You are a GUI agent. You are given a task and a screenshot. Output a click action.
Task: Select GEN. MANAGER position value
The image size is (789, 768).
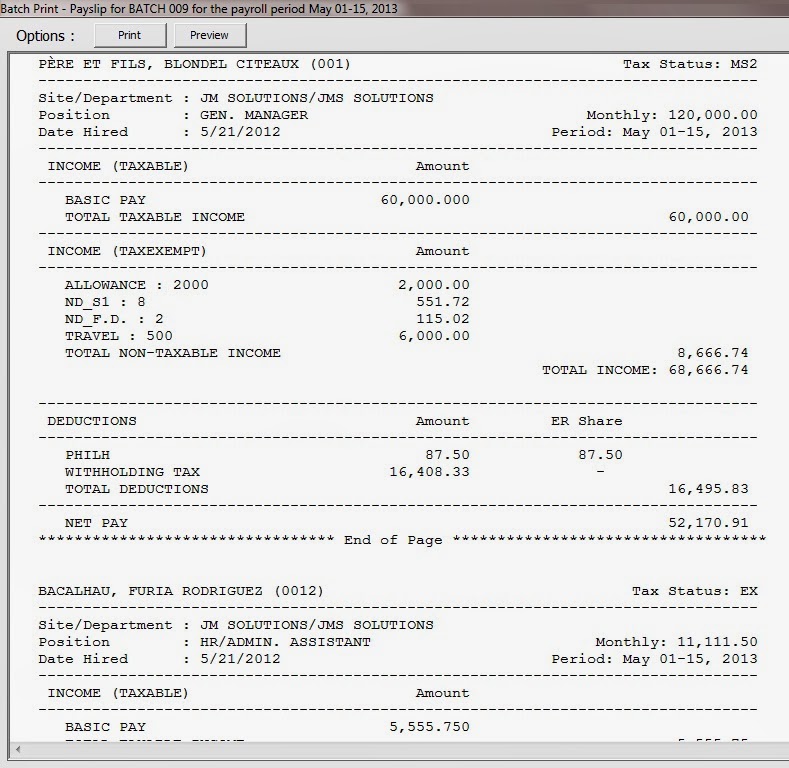pos(254,115)
